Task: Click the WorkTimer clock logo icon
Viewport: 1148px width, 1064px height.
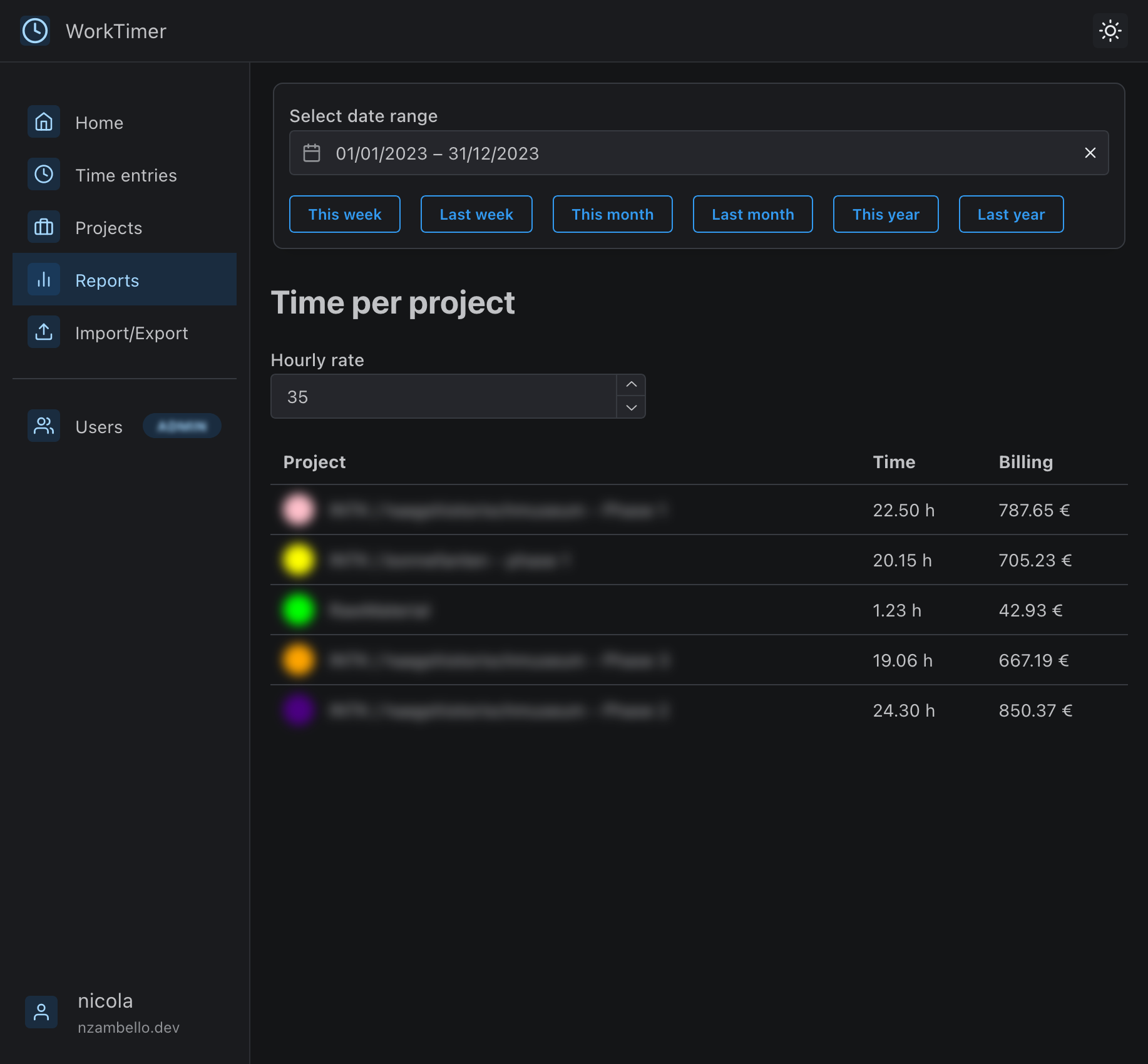Action: coord(35,31)
